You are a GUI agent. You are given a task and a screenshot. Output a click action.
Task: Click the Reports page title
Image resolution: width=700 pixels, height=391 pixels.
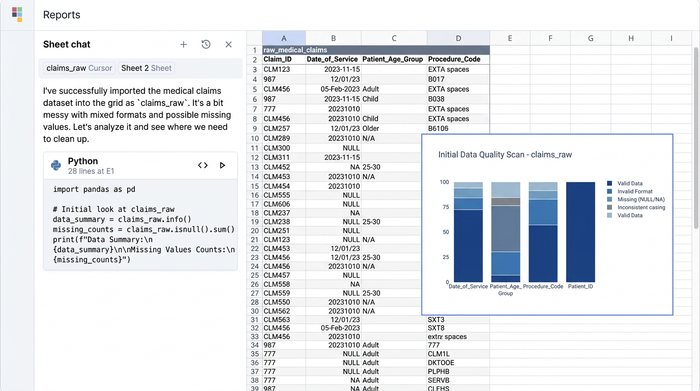pyautogui.click(x=62, y=15)
